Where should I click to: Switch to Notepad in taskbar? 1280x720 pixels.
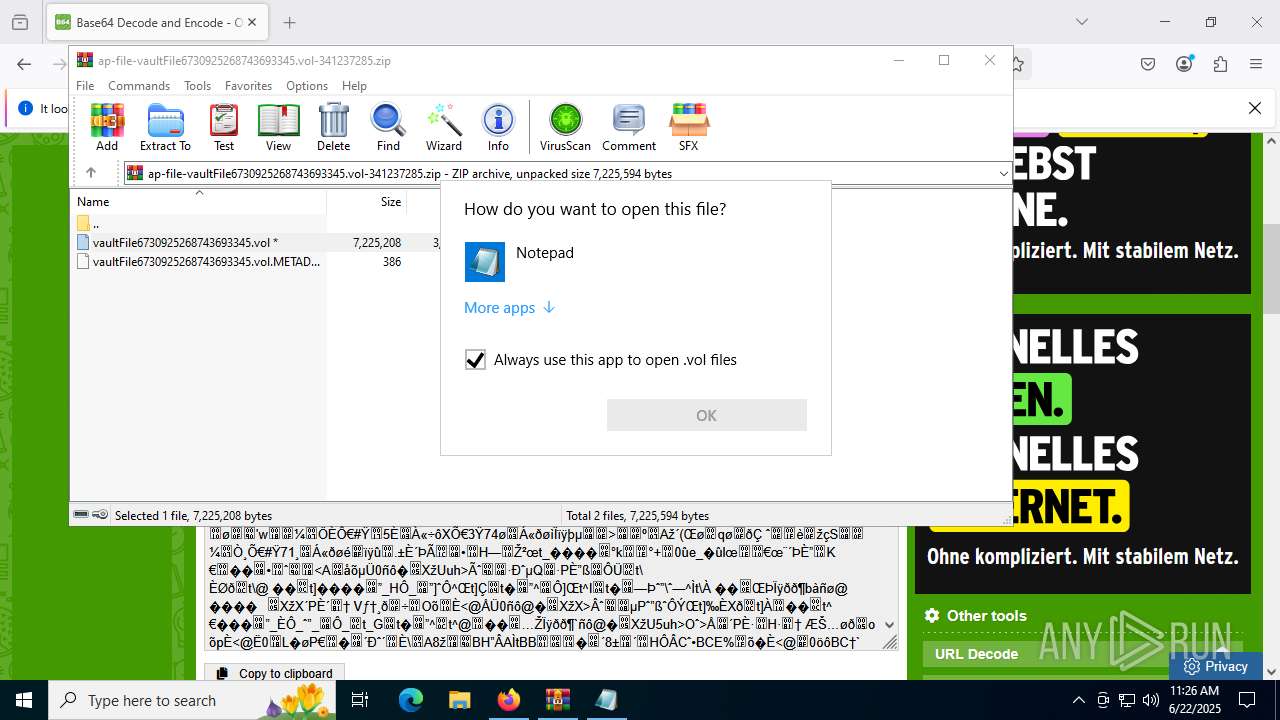pos(606,700)
